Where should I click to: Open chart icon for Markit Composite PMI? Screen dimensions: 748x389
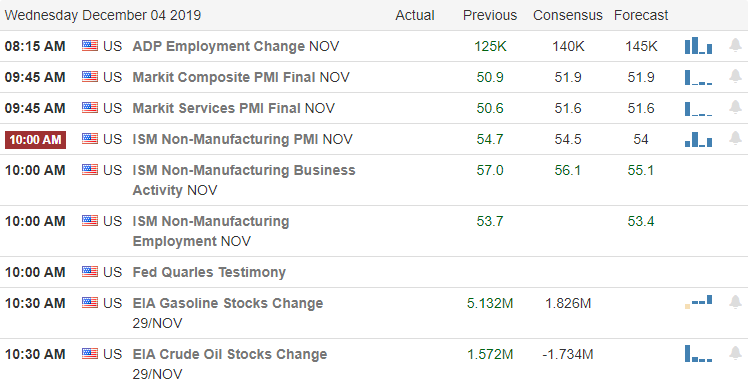click(698, 77)
